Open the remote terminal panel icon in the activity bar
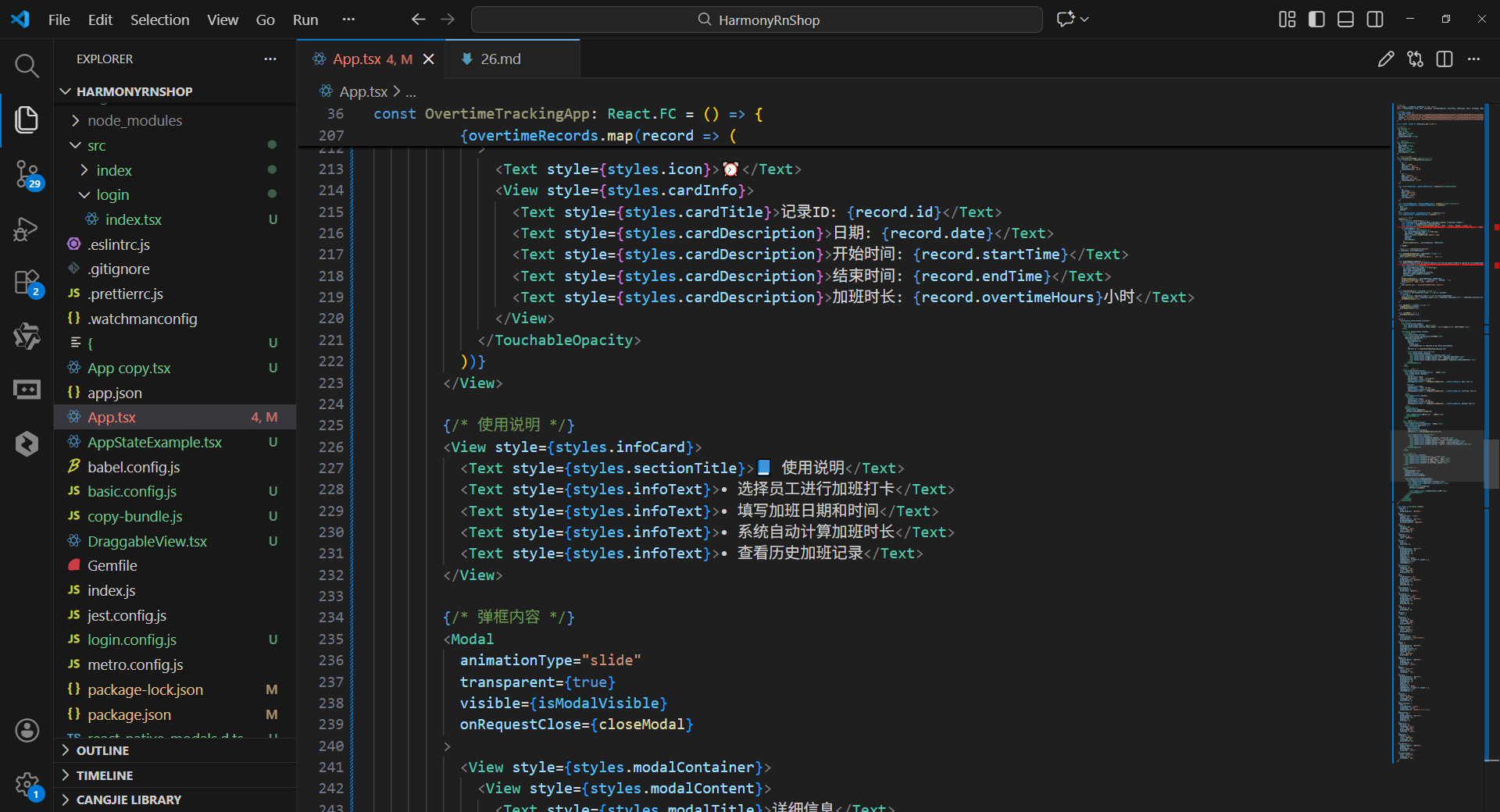This screenshot has height=812, width=1500. point(27,390)
